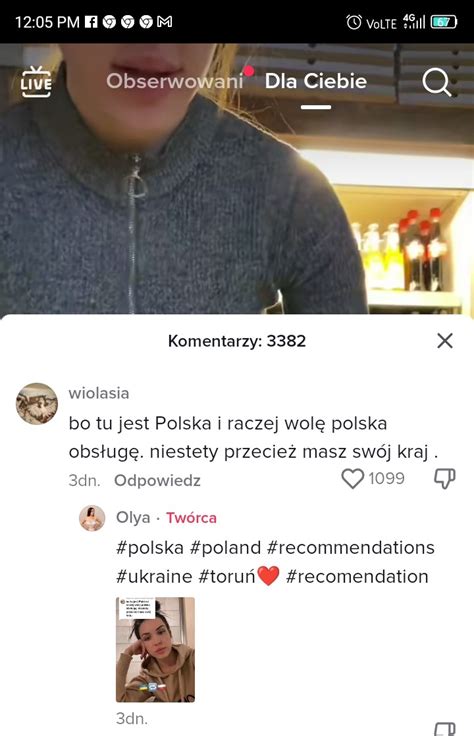Image resolution: width=474 pixels, height=736 pixels.
Task: Open the Olya creator username
Action: 133,517
